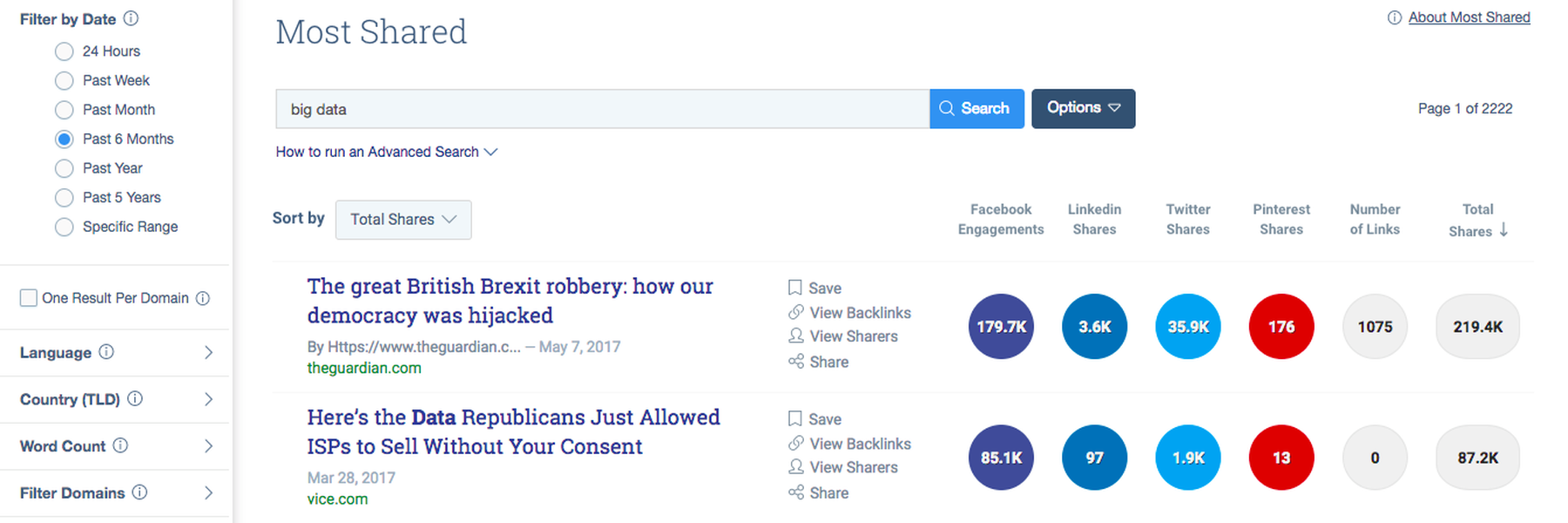
Task: Choose the Past Year radio option
Action: [x=64, y=168]
